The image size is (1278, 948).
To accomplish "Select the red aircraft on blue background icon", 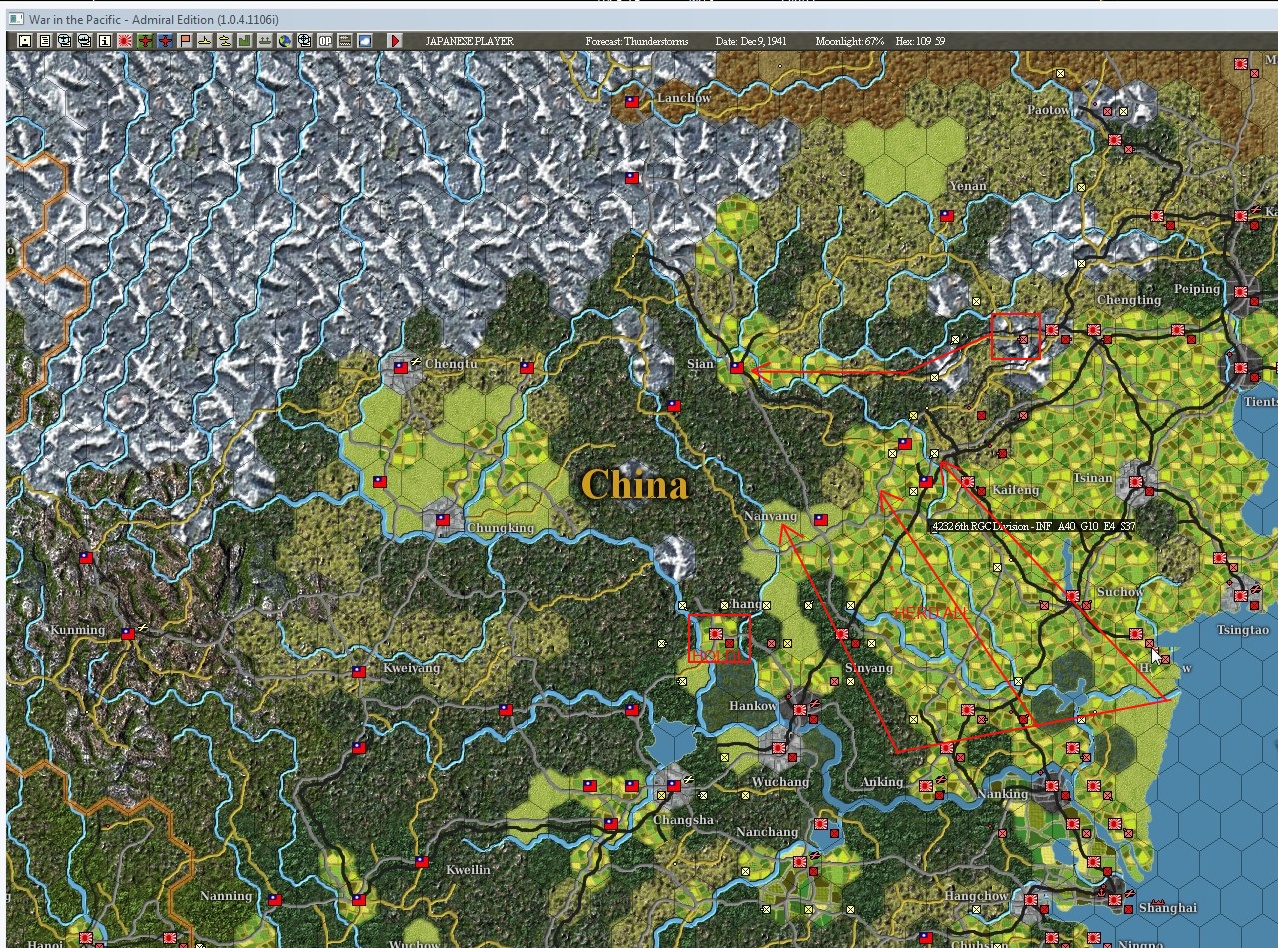I will (165, 41).
